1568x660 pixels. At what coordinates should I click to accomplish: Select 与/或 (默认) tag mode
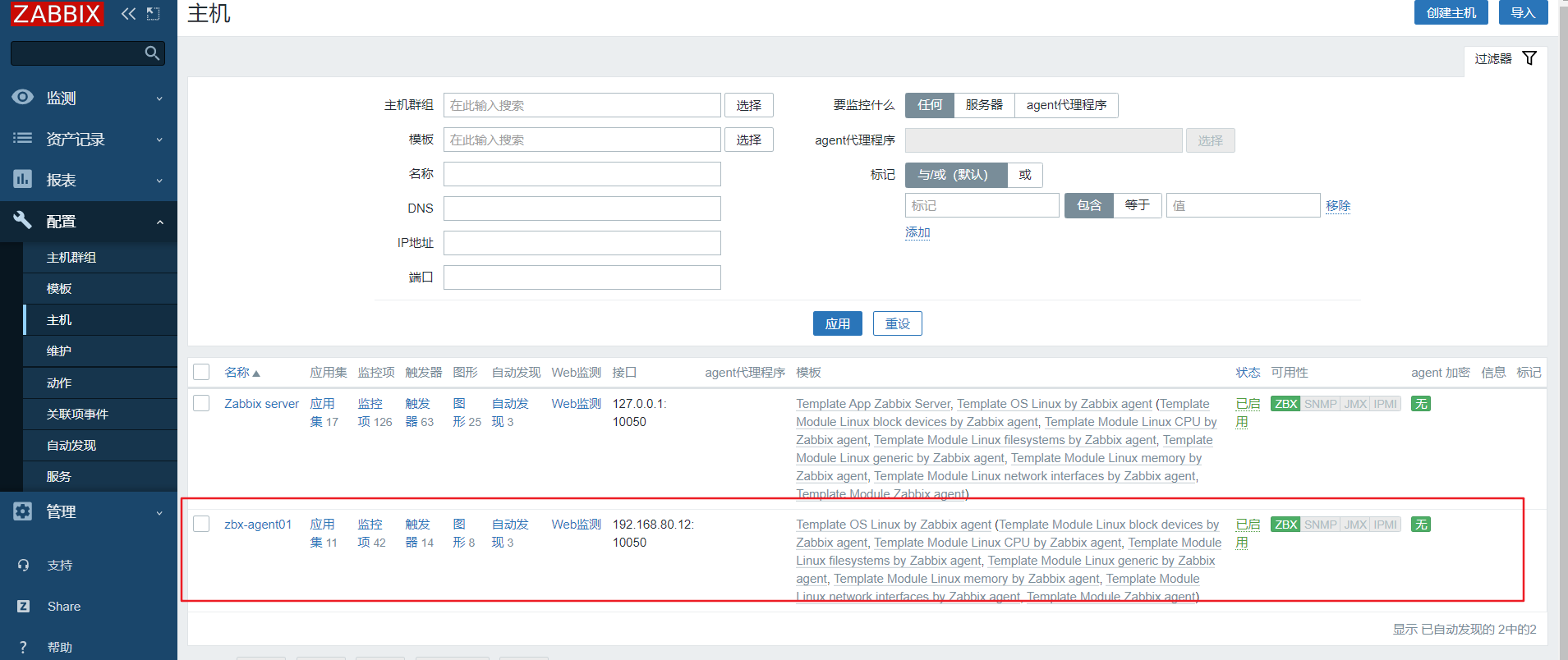point(956,175)
